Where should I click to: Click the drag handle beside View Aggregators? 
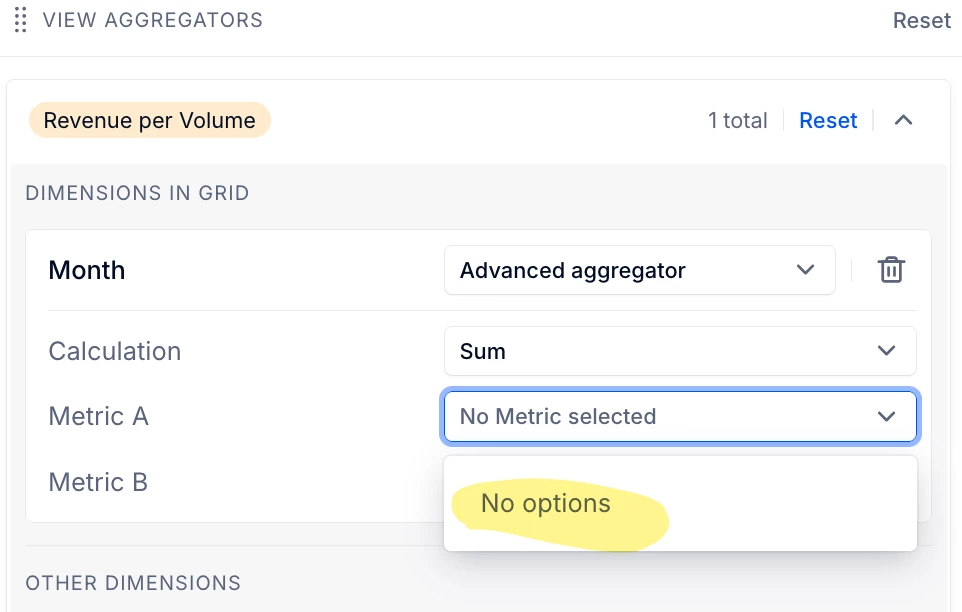click(20, 21)
